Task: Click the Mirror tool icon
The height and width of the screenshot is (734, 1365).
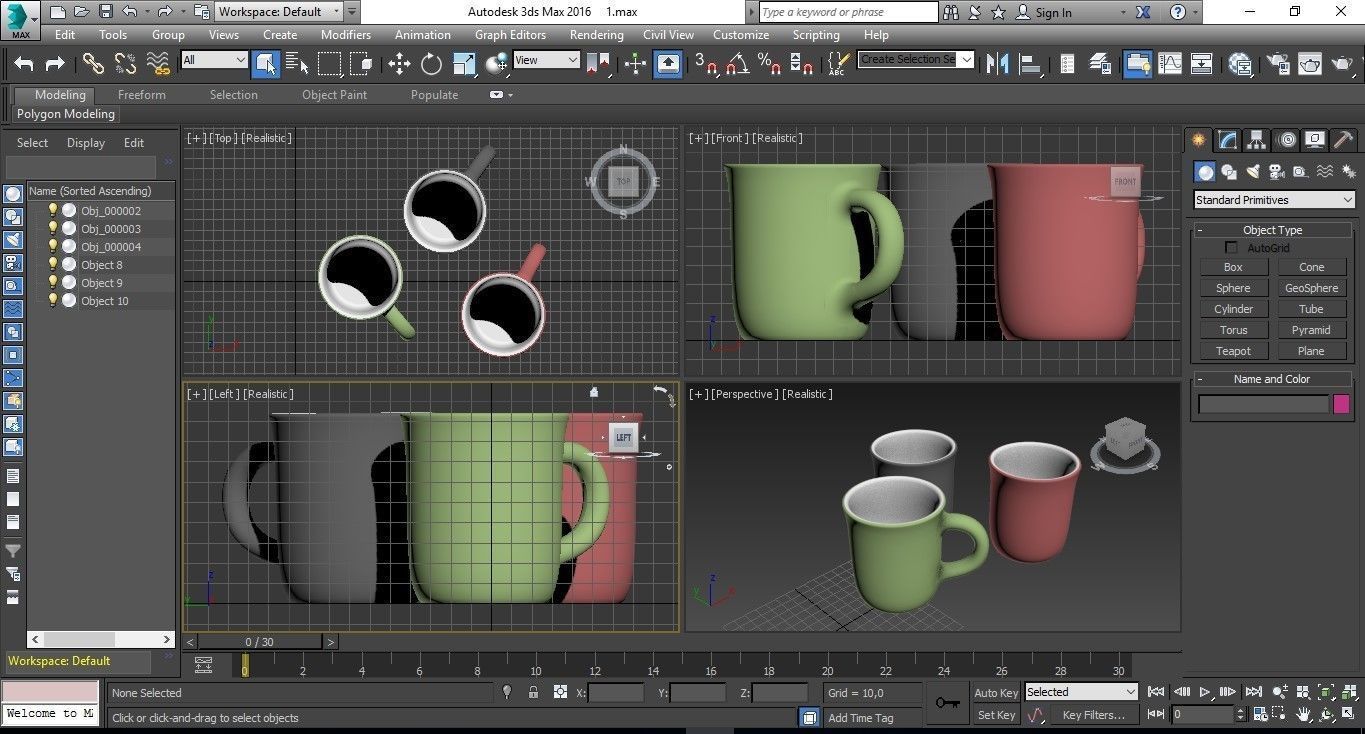Action: (x=997, y=64)
